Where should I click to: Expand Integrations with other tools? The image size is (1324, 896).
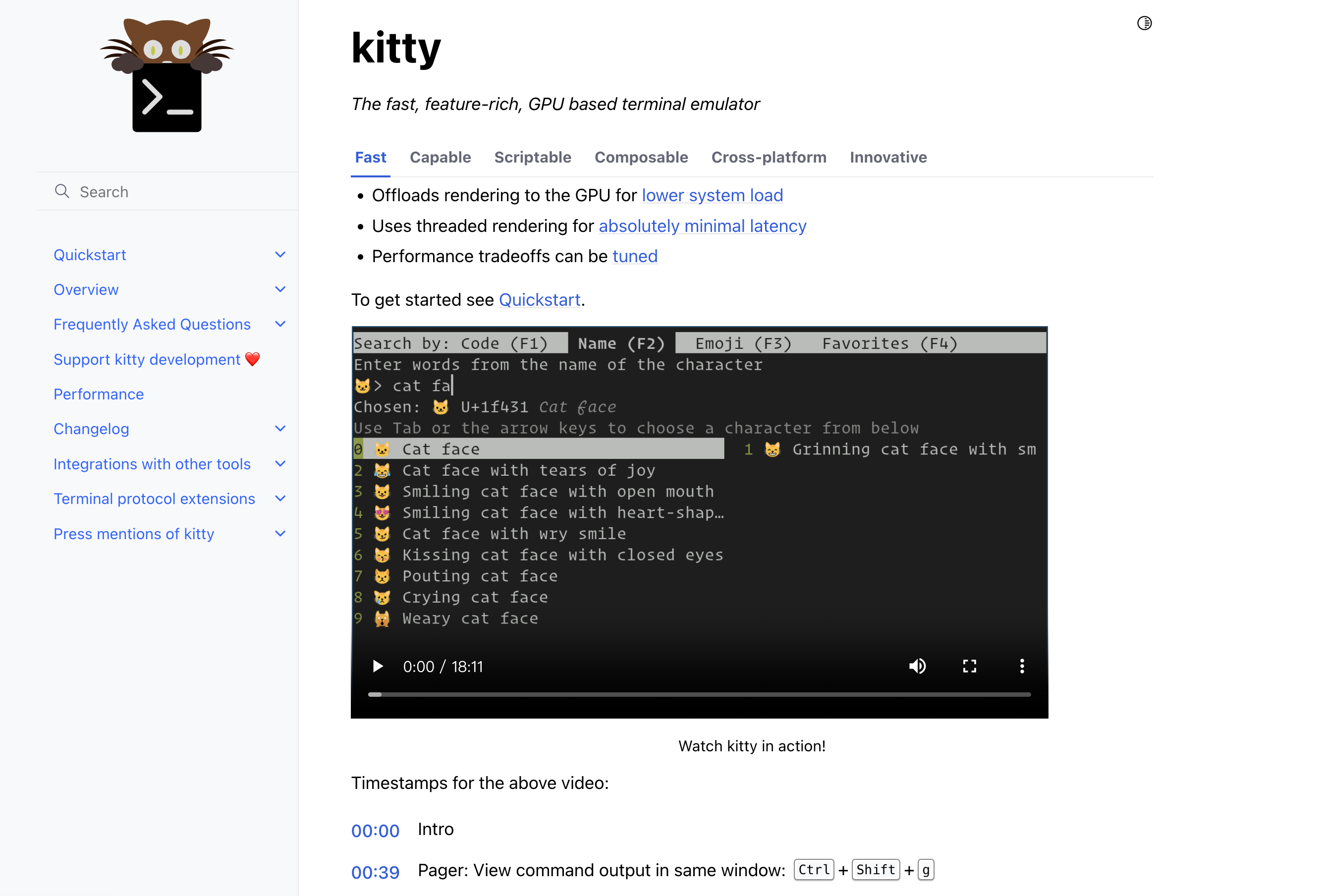point(280,464)
